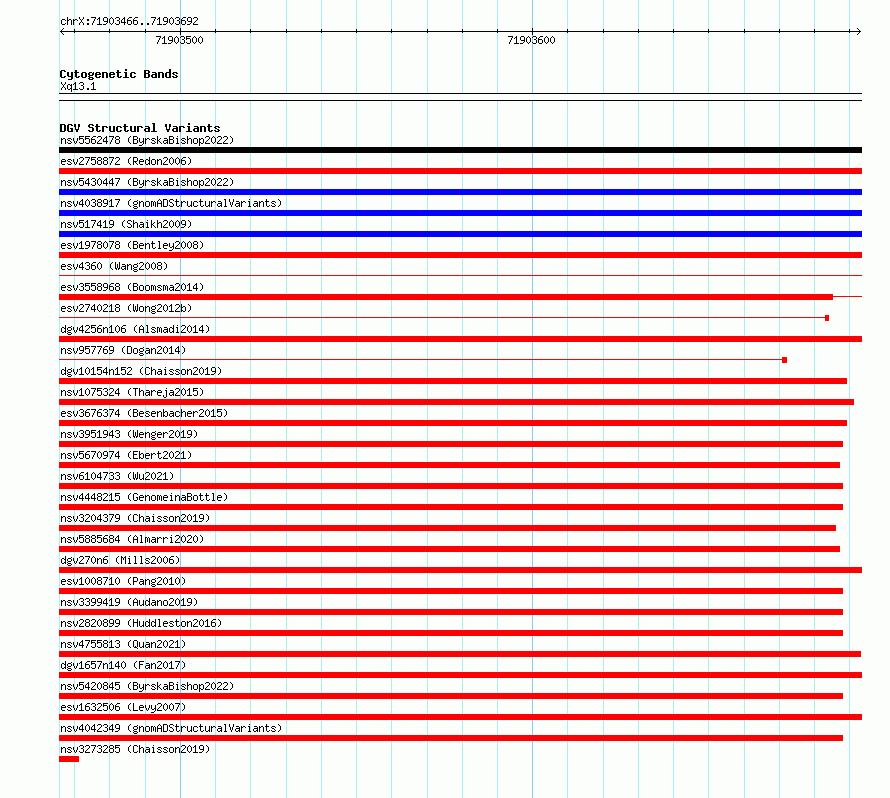Click the red esv3558968 Boomsma2014 bar
This screenshot has width=890, height=798.
coord(446,297)
